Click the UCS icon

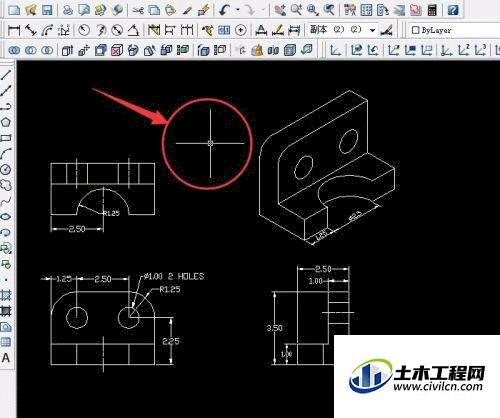336,50
